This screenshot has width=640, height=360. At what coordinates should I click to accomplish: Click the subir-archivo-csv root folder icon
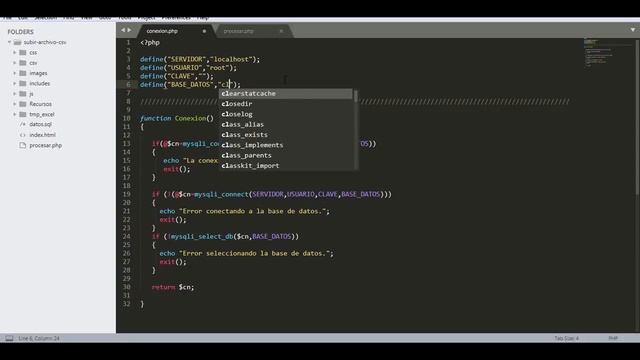click(17, 42)
